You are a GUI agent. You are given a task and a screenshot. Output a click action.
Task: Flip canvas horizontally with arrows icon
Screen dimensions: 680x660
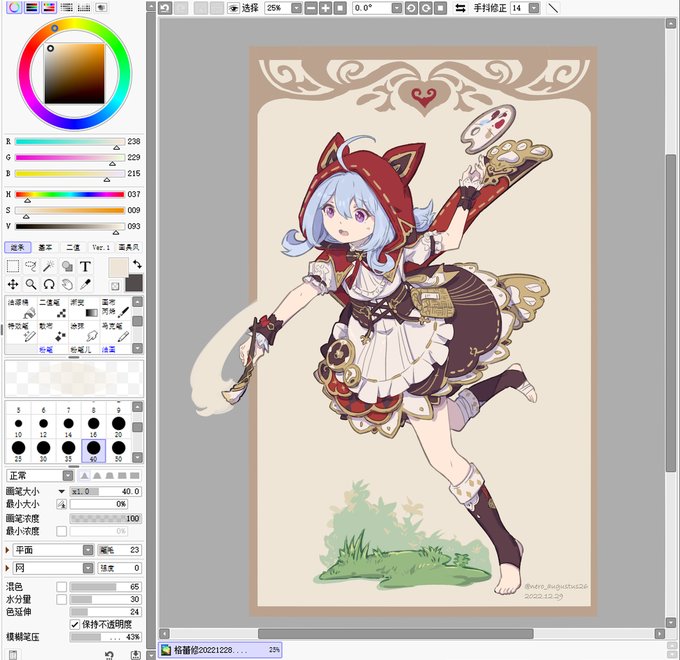pyautogui.click(x=460, y=8)
